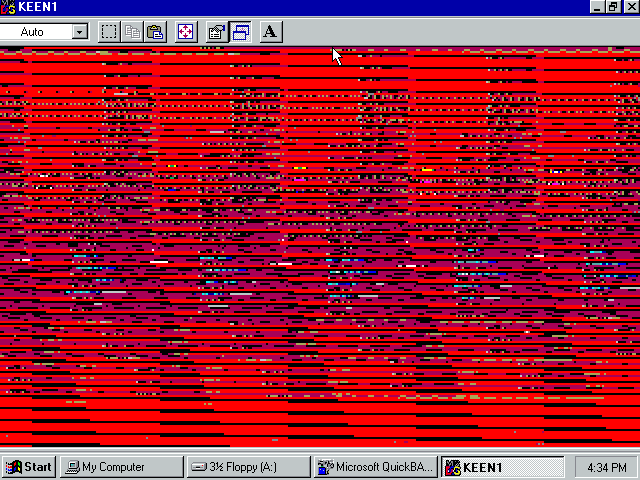Expand the font size dropdown arrow

pyautogui.click(x=80, y=32)
